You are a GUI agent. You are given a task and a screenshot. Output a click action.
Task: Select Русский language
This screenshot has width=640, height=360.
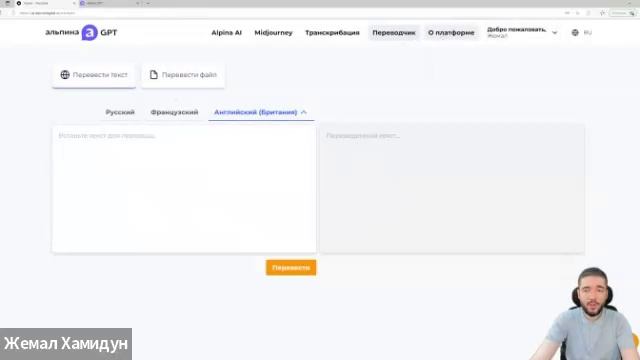point(120,112)
